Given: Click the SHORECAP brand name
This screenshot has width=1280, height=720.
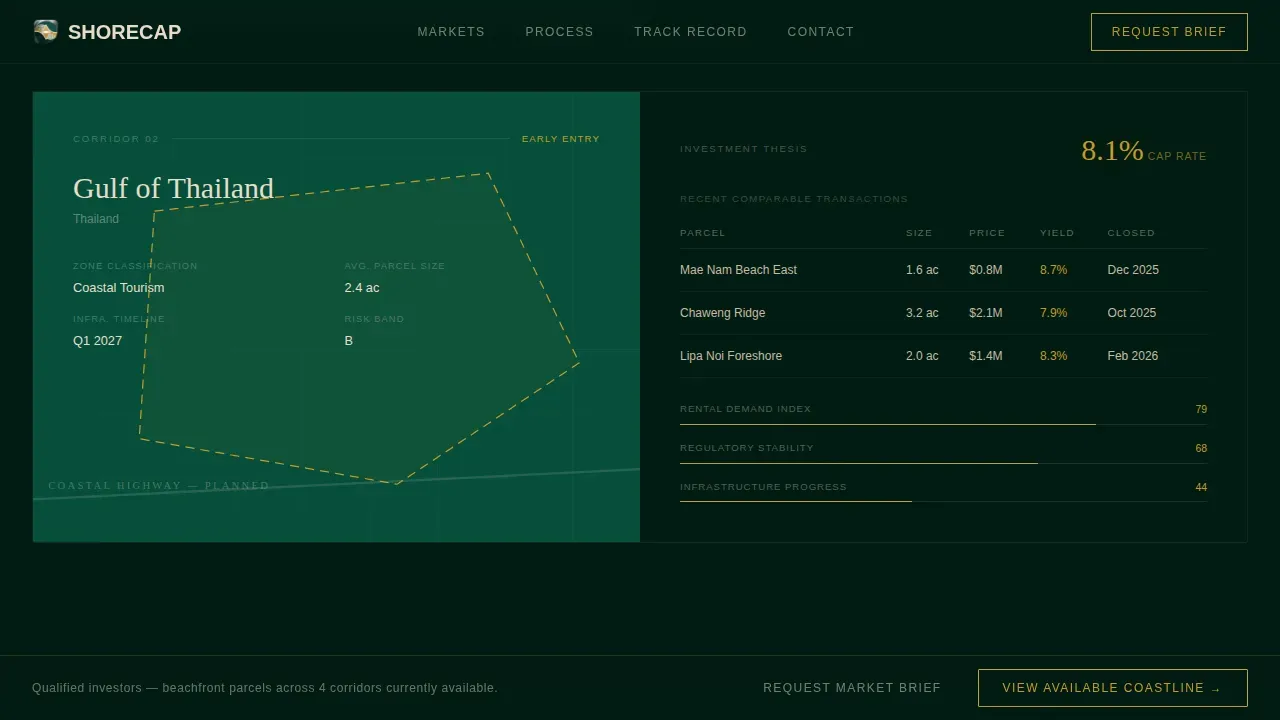Looking at the screenshot, I should point(124,32).
